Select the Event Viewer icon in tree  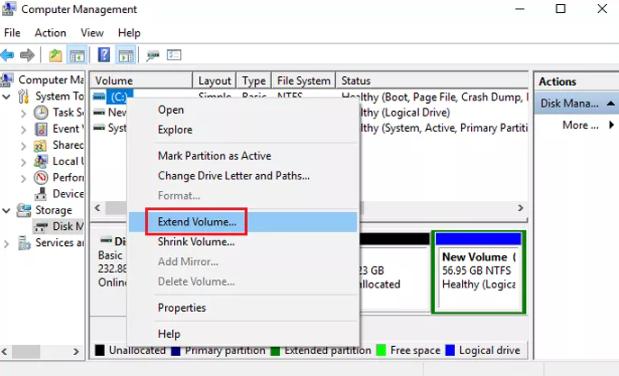41,129
